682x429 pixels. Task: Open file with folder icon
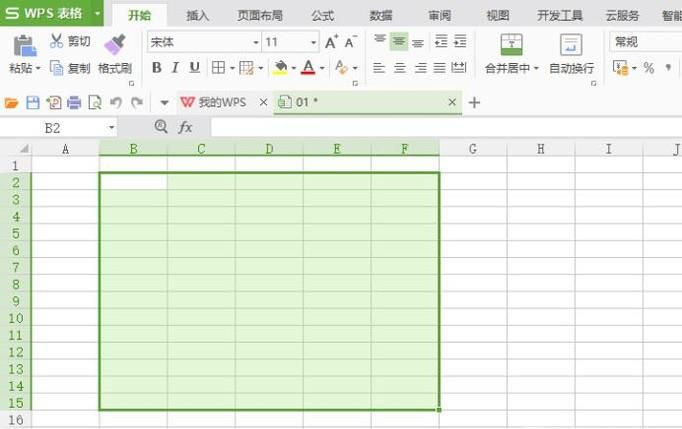tap(11, 103)
